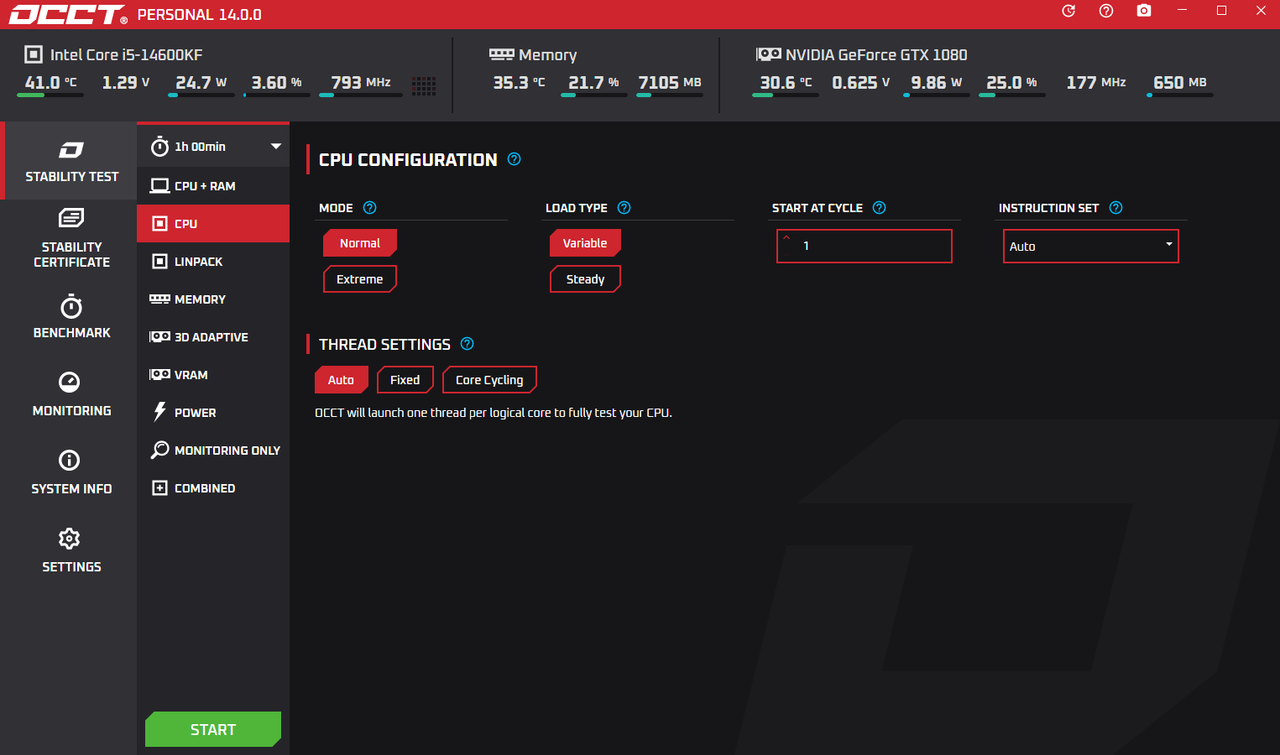Switch to the Monitoring section
Viewport: 1280px width, 755px height.
[71, 394]
